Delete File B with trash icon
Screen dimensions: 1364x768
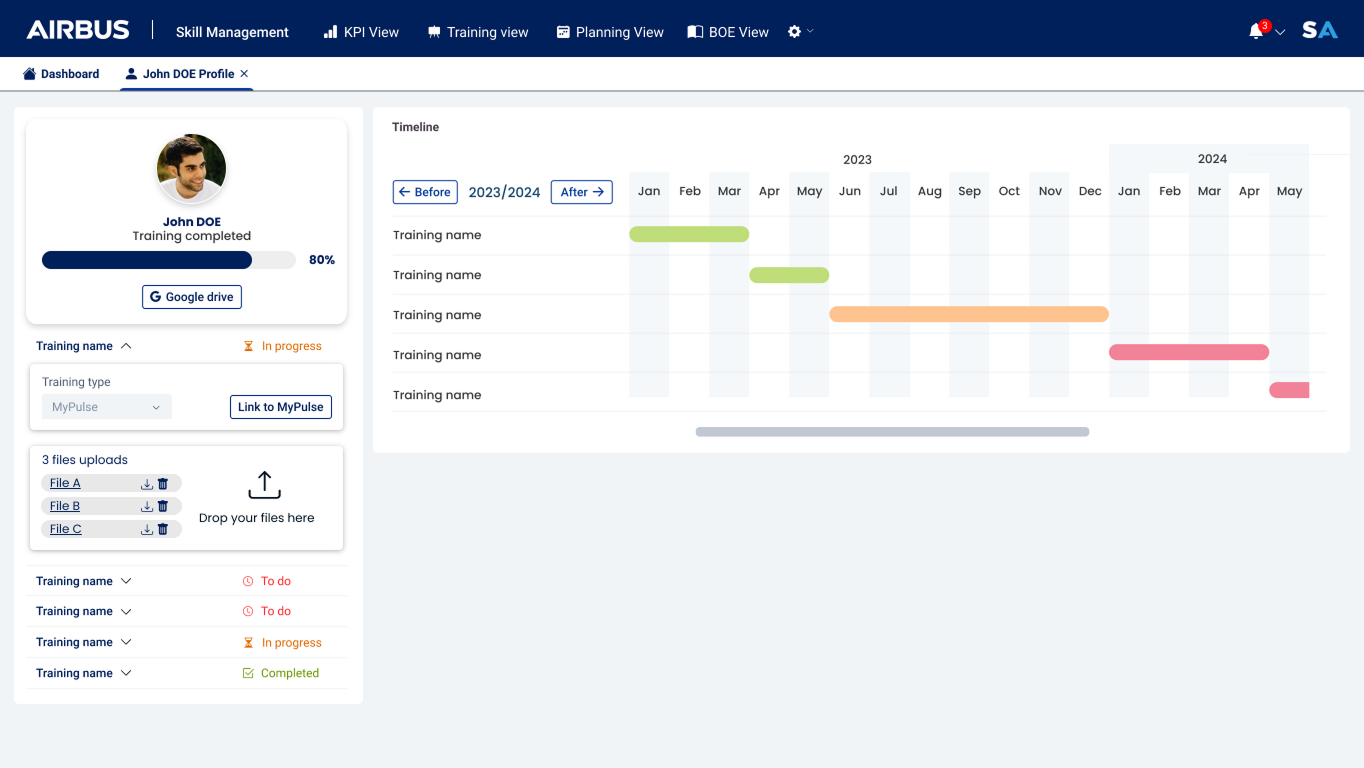tap(163, 507)
